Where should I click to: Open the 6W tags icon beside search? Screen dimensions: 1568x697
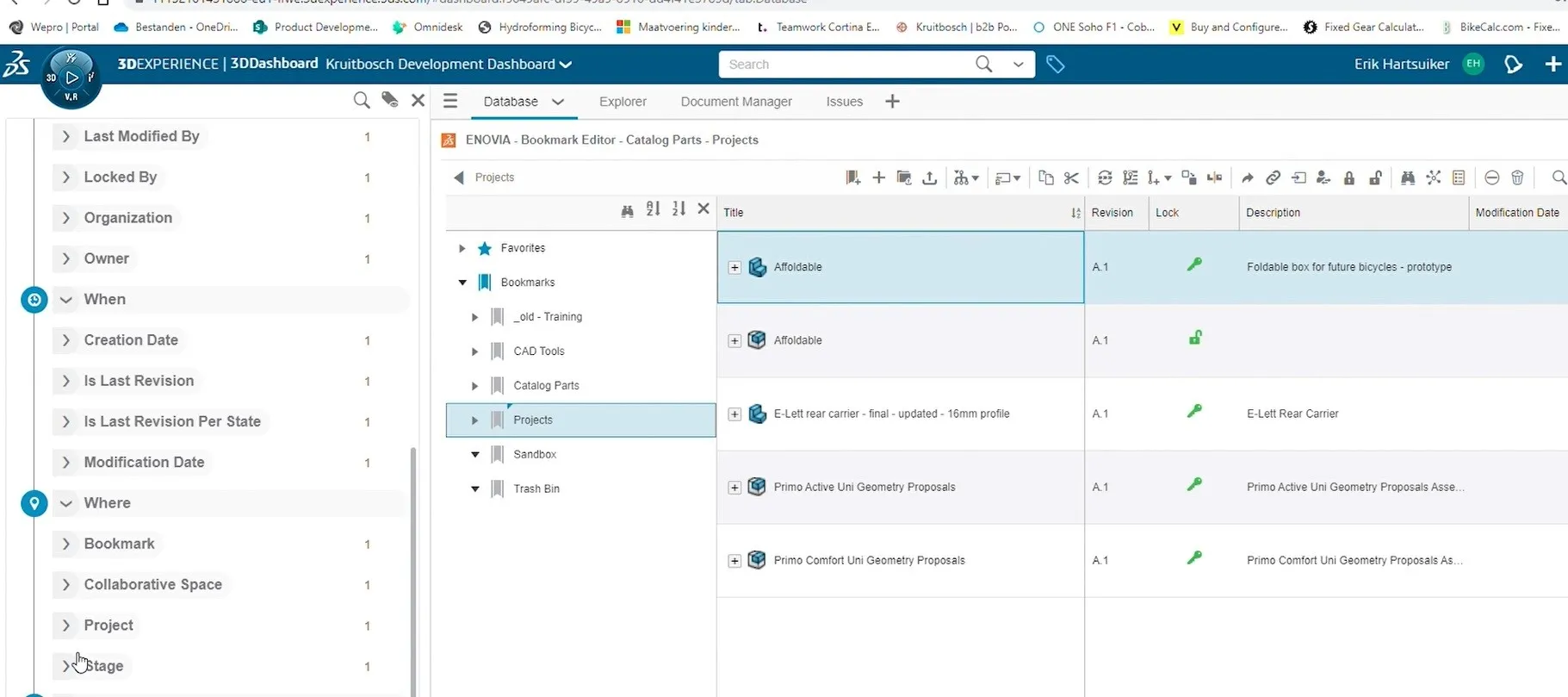click(1055, 64)
